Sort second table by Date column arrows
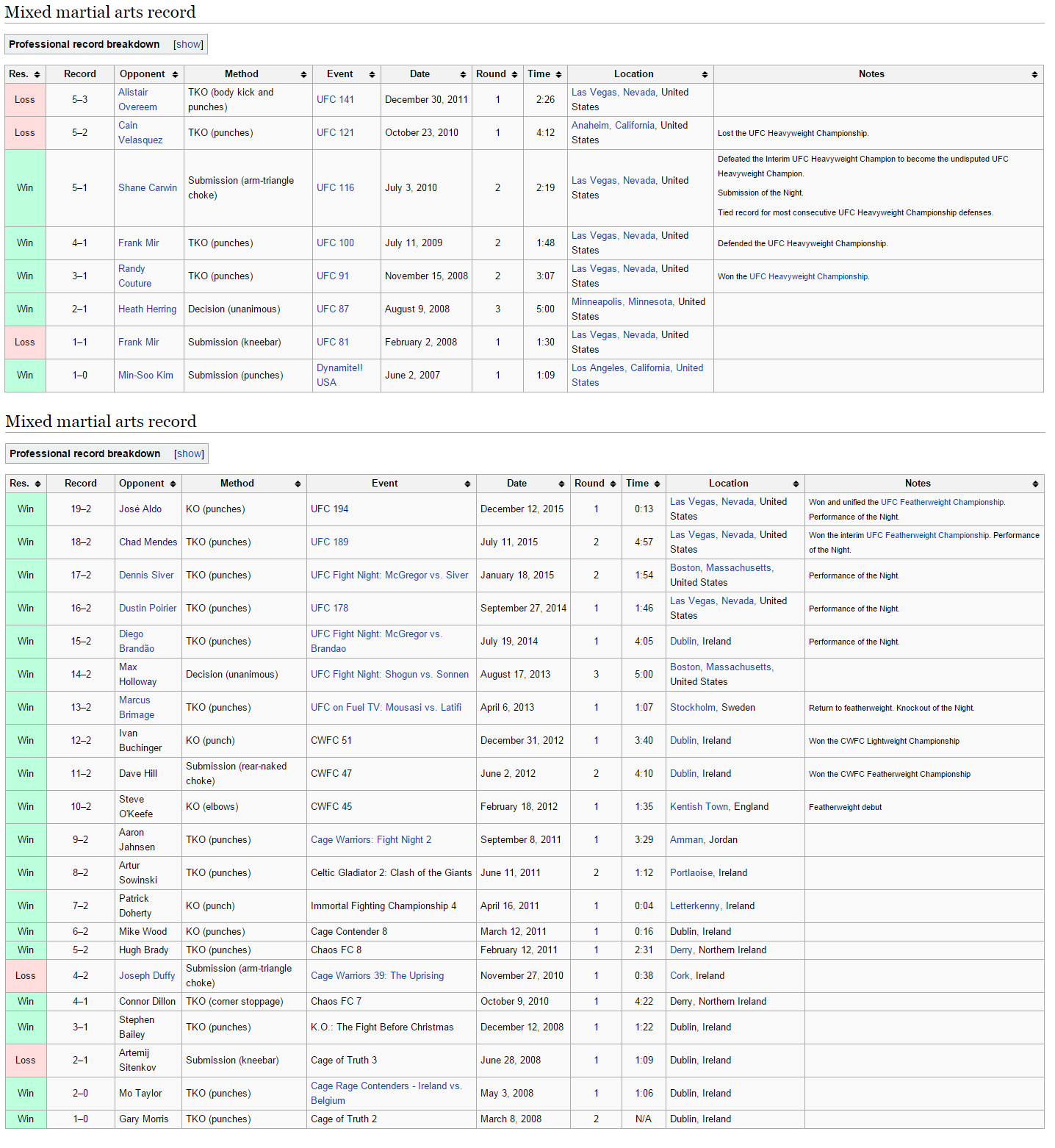 click(x=561, y=484)
